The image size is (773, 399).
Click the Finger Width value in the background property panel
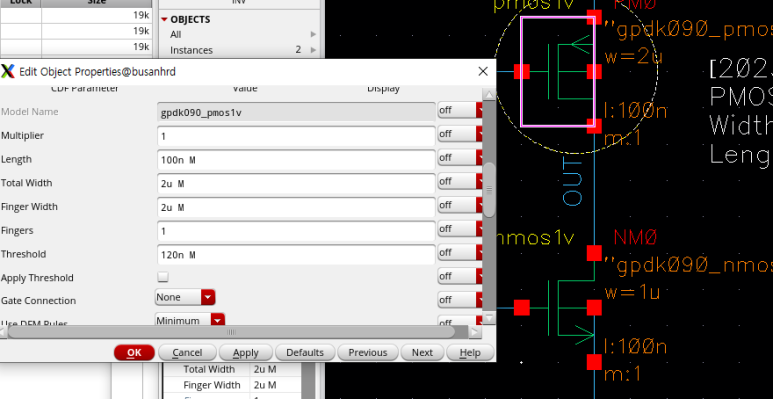265,385
